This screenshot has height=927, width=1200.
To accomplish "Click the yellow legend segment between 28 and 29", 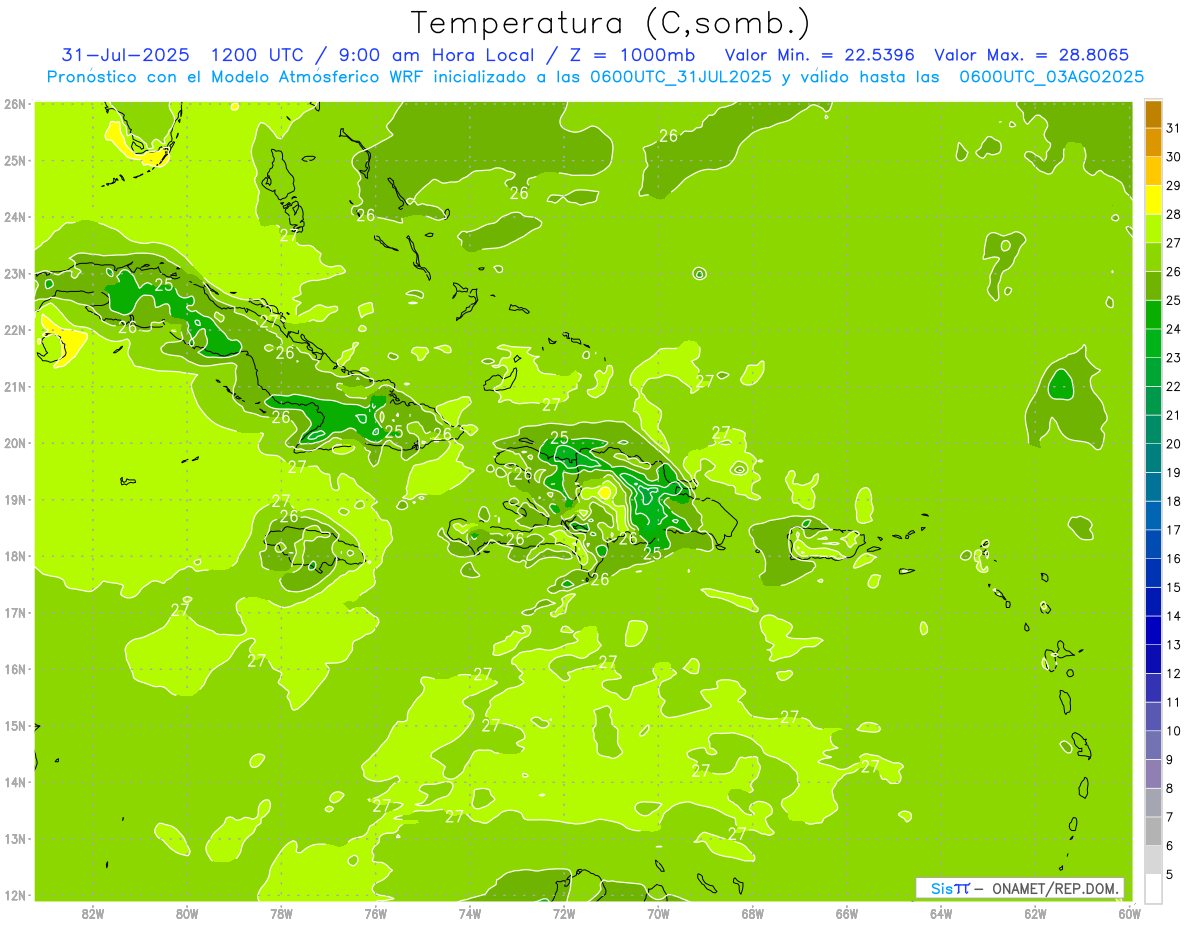I will (1153, 200).
